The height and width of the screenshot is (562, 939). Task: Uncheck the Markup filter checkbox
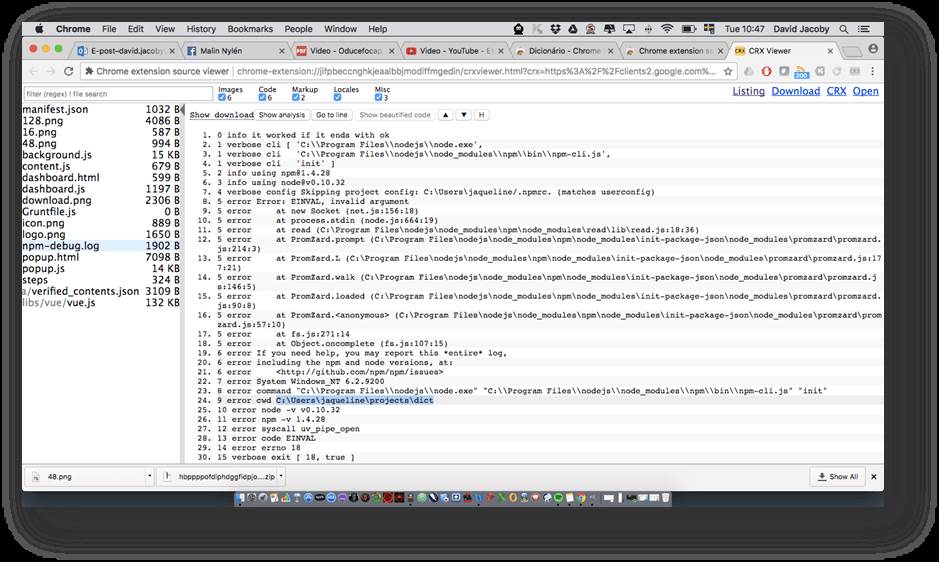(x=297, y=98)
